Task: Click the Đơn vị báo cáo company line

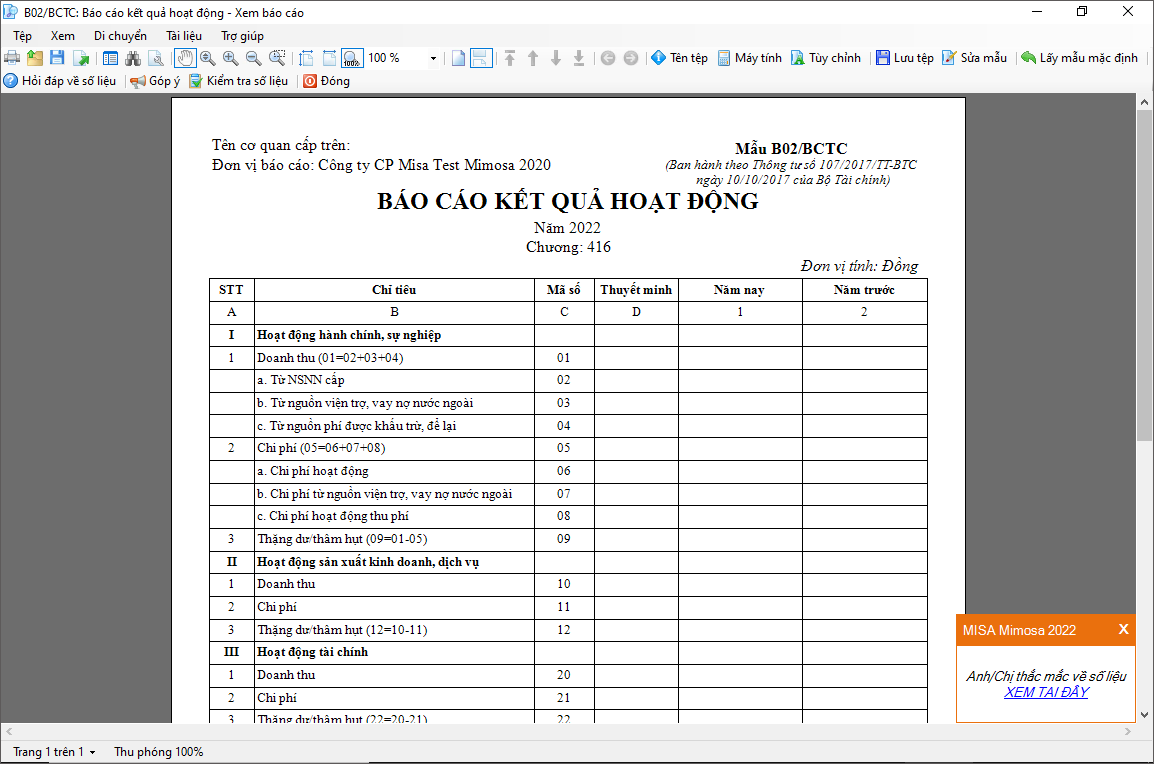Action: click(x=381, y=165)
